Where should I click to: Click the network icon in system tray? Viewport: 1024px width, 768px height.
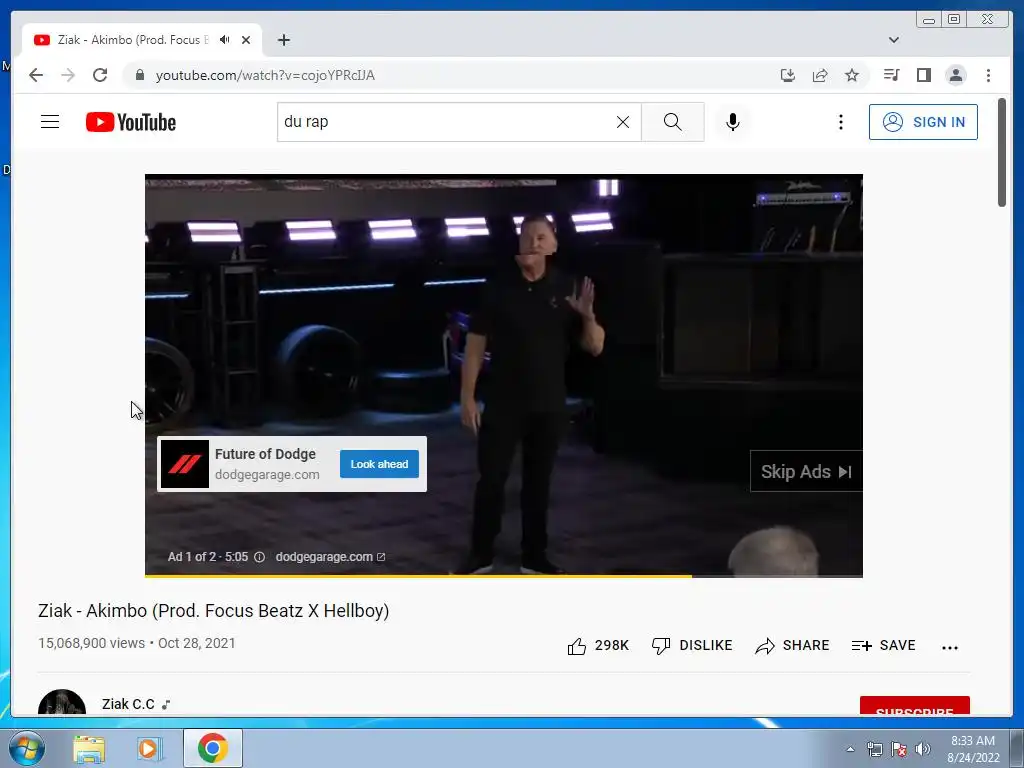[874, 749]
